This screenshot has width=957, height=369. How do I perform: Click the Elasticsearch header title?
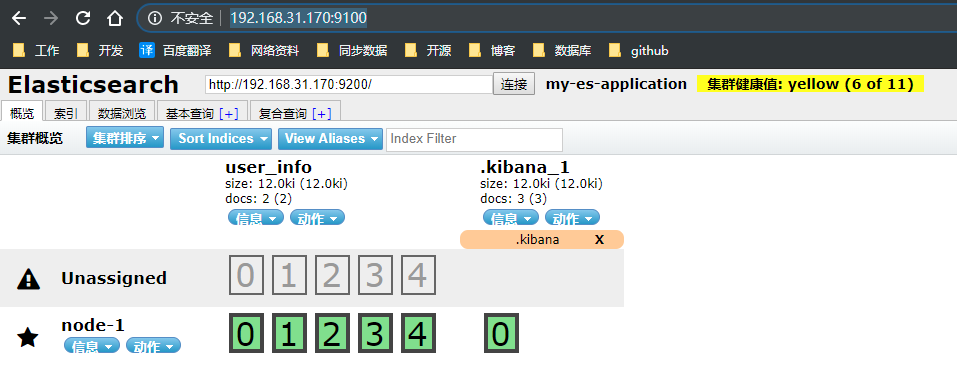click(x=93, y=85)
